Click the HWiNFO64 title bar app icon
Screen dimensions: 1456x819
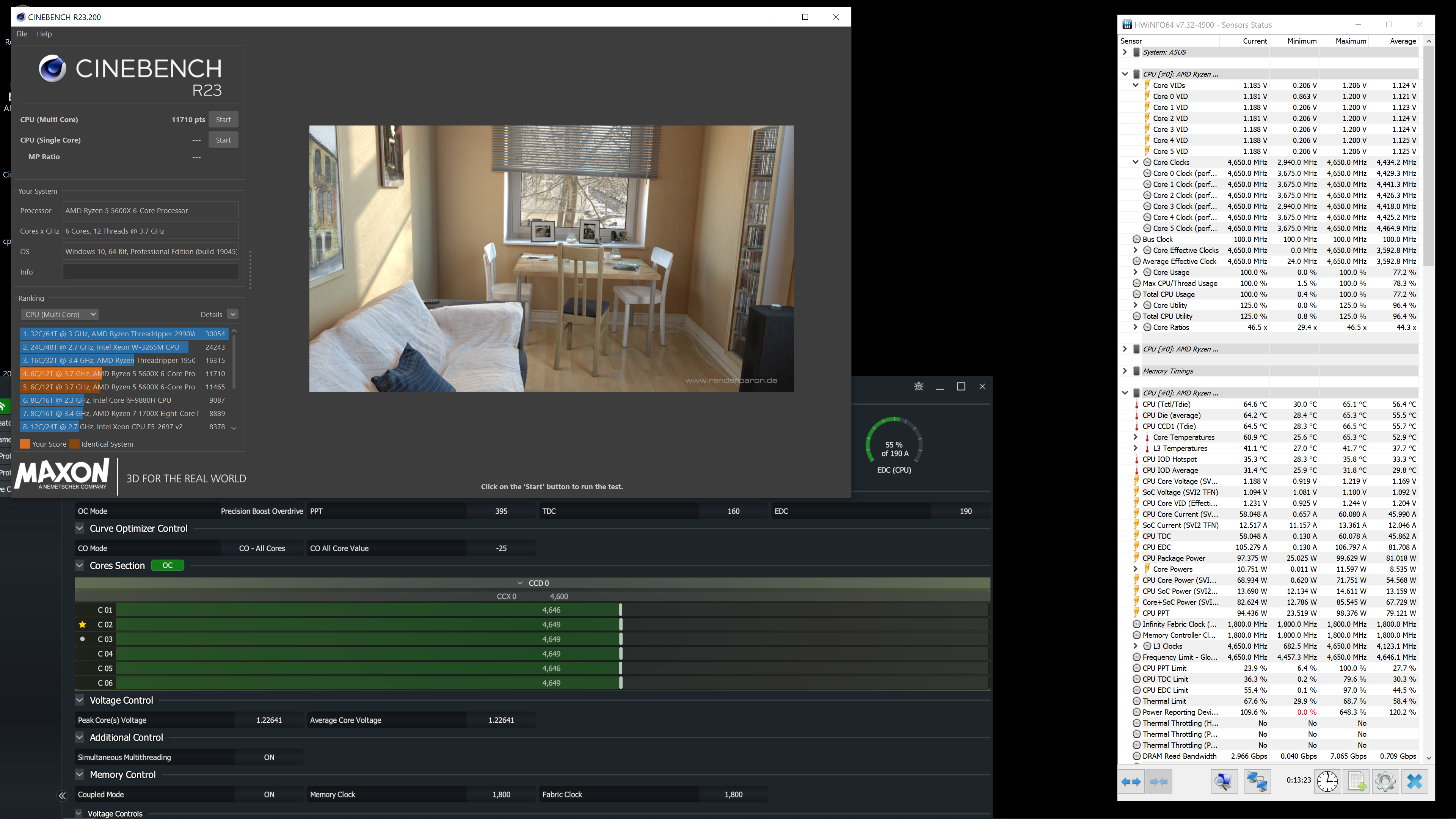[x=1127, y=25]
